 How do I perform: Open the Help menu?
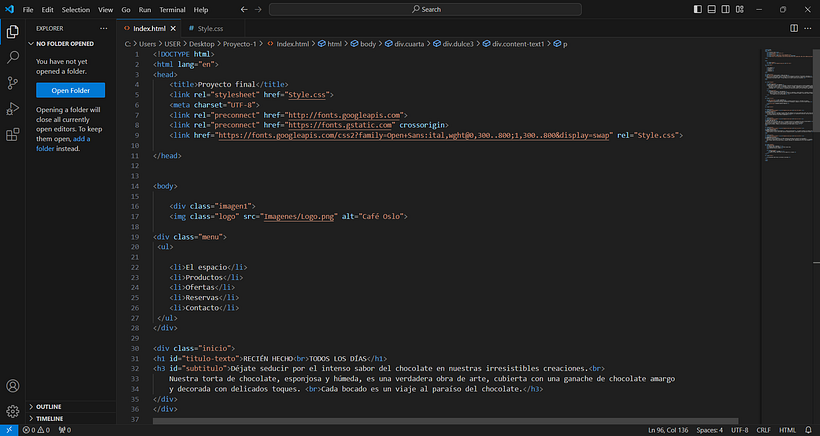[201, 9]
